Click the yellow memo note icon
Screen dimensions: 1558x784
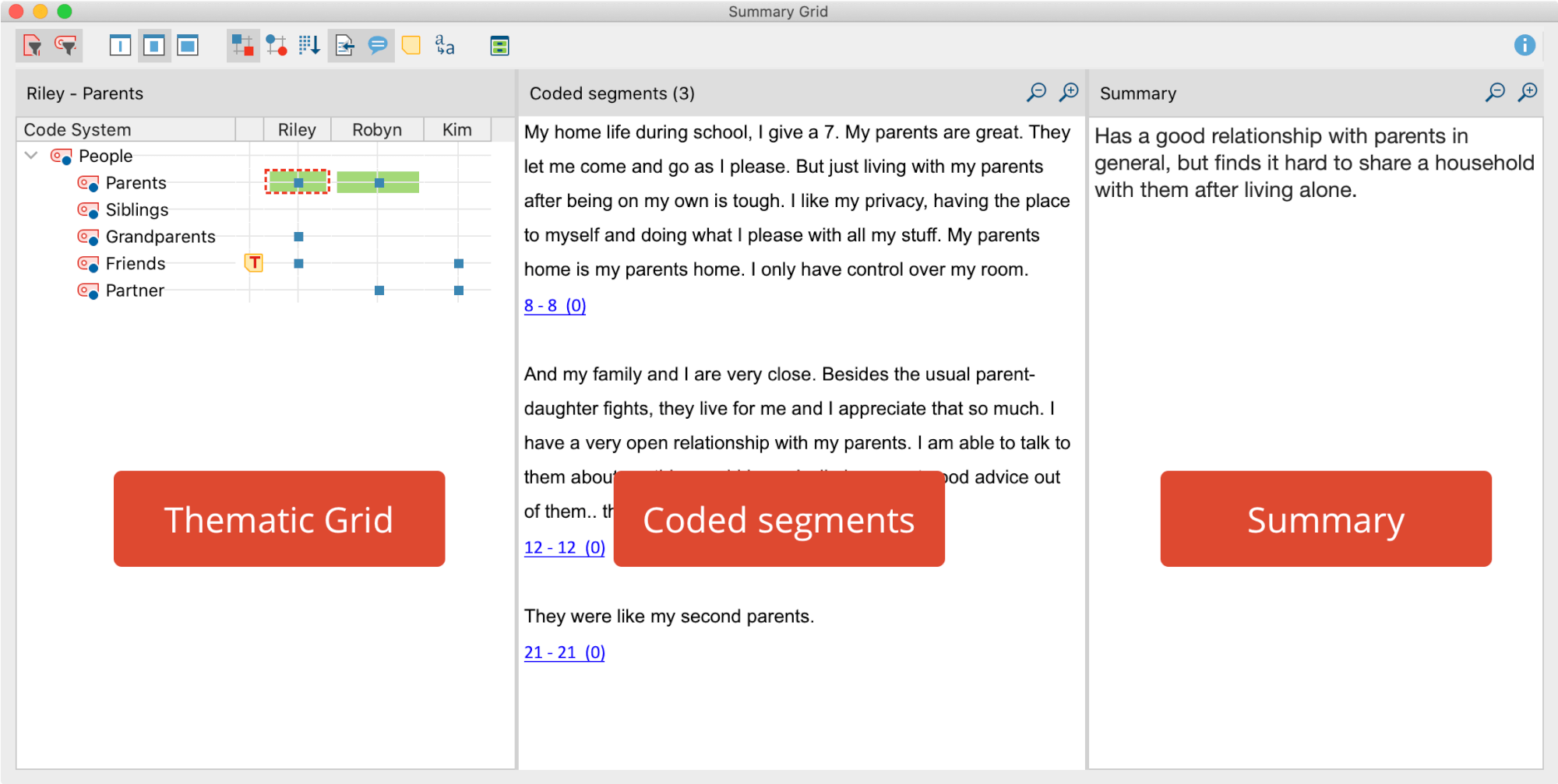[x=411, y=46]
